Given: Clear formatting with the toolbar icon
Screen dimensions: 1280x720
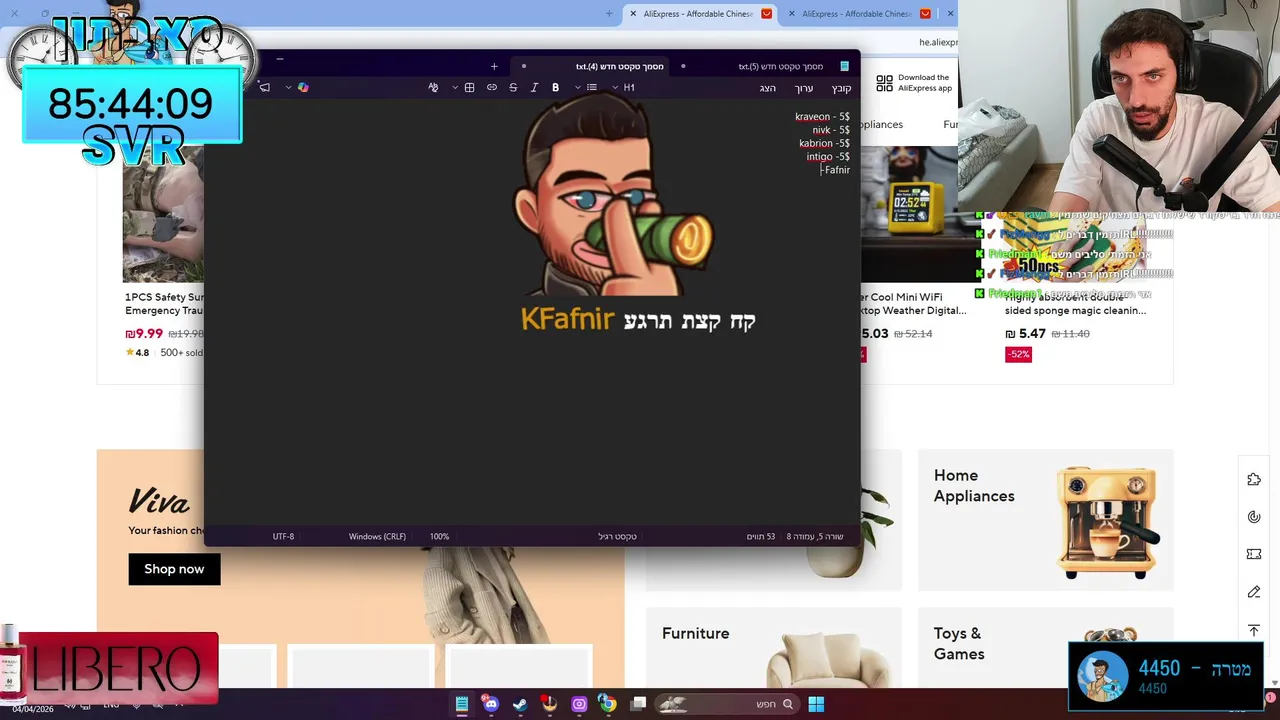Looking at the screenshot, I should coord(433,88).
